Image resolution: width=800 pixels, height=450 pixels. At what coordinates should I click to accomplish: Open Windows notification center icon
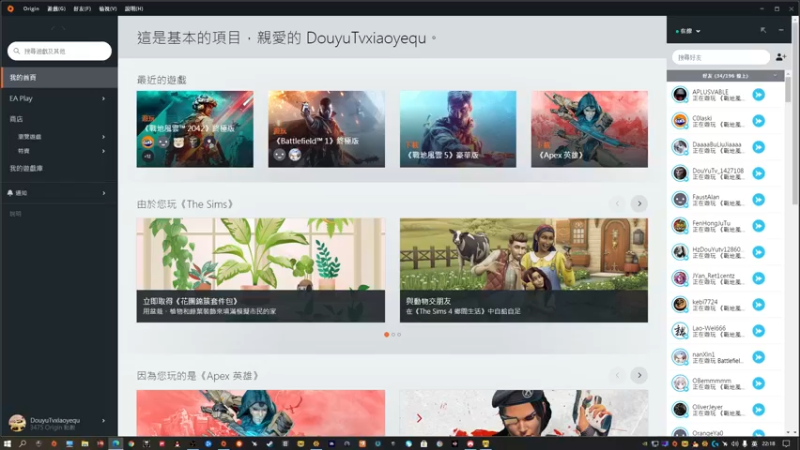click(x=786, y=444)
